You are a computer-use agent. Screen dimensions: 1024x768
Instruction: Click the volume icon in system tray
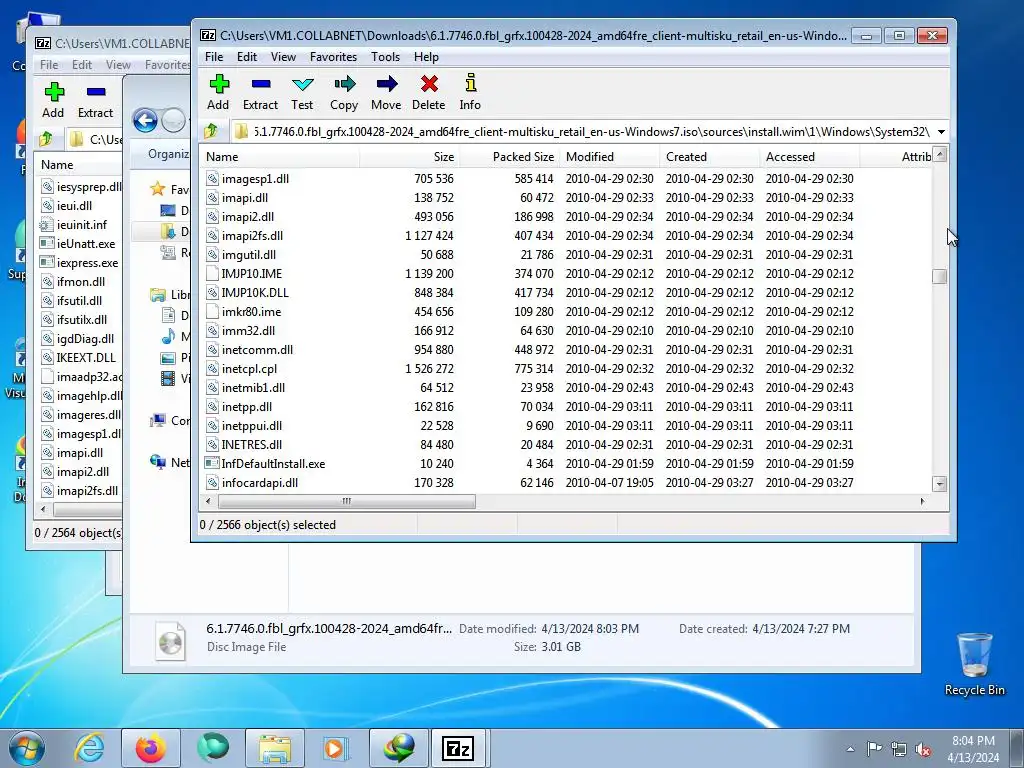(923, 749)
